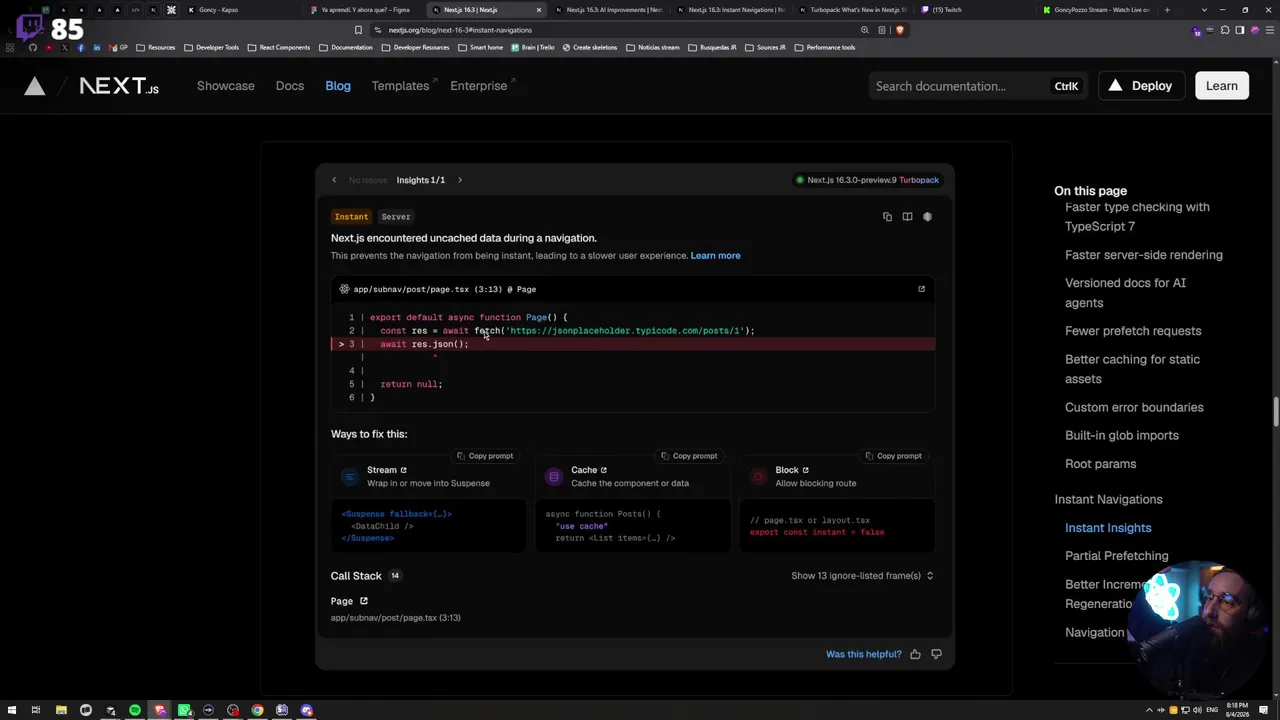Open page.tsx in editor via external icon
The width and height of the screenshot is (1280, 720).
coord(922,289)
